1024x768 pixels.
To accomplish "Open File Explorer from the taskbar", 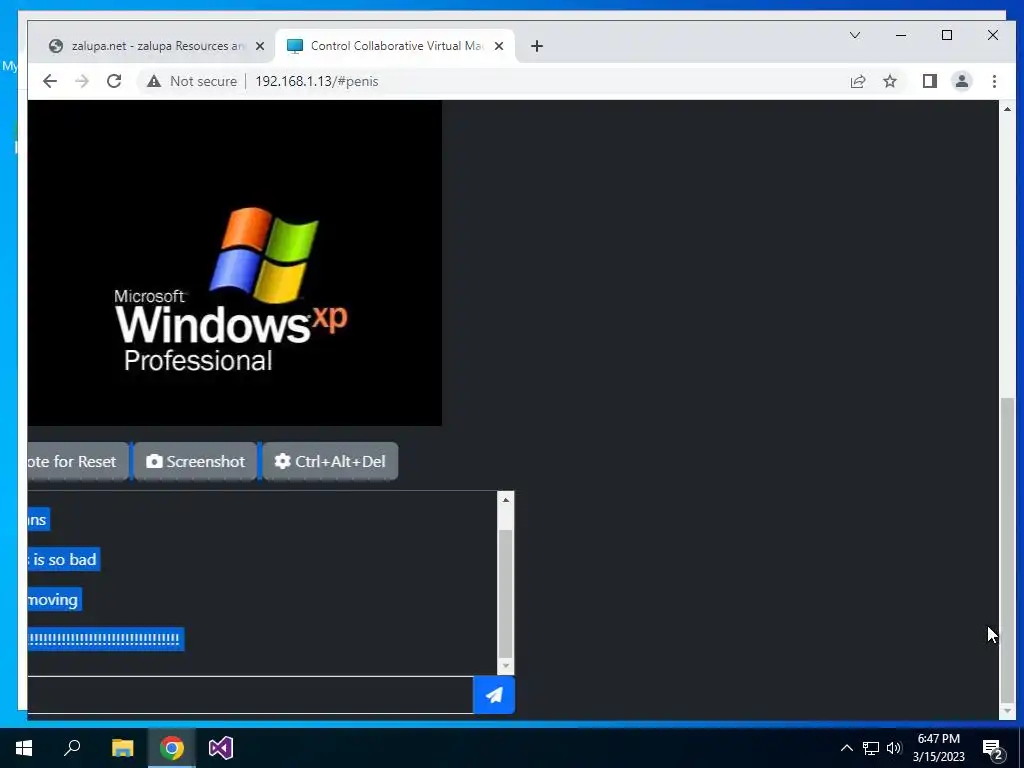I will [x=122, y=748].
